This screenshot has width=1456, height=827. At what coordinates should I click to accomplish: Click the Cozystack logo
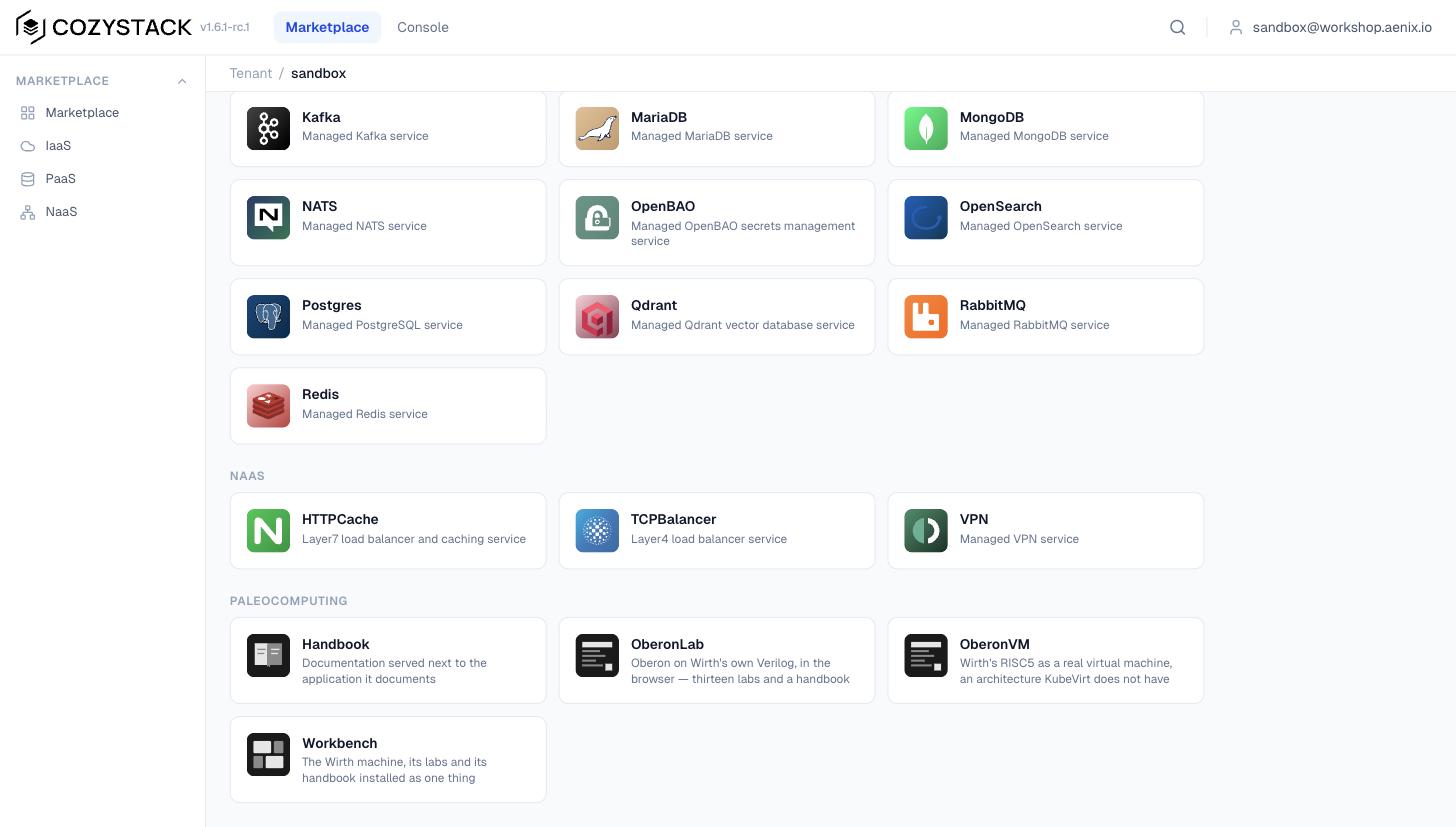point(104,27)
